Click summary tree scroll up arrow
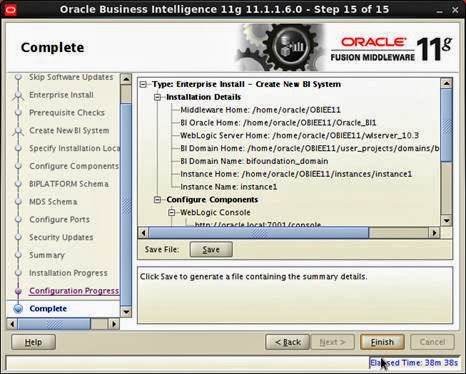 click(446, 83)
